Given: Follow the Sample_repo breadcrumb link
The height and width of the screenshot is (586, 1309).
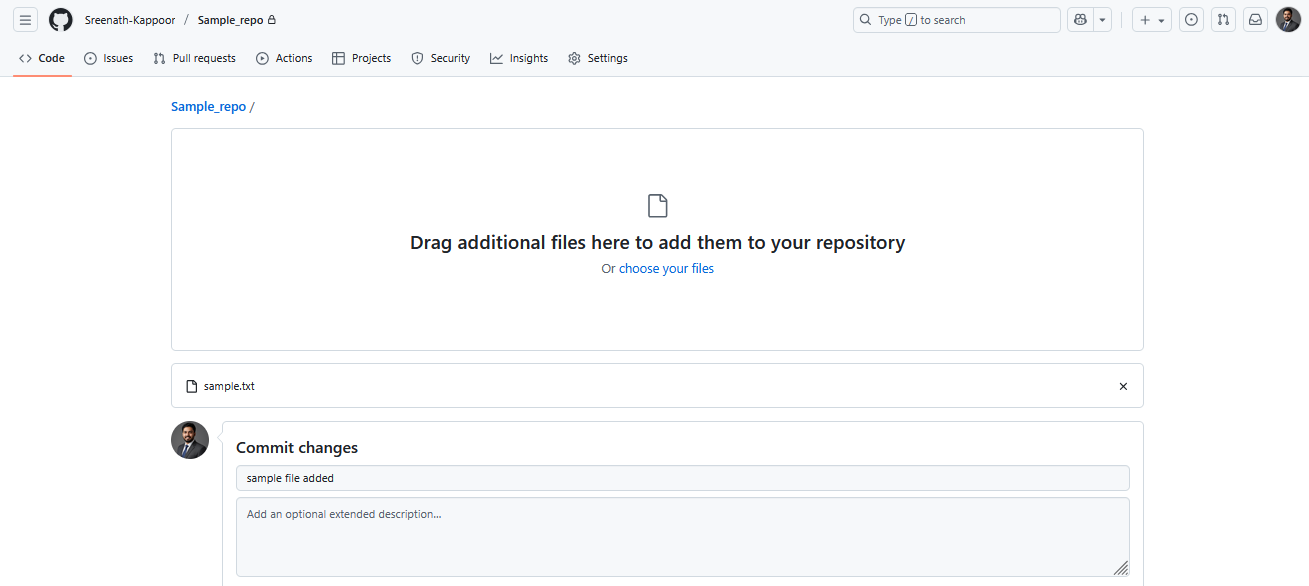Looking at the screenshot, I should pyautogui.click(x=208, y=107).
